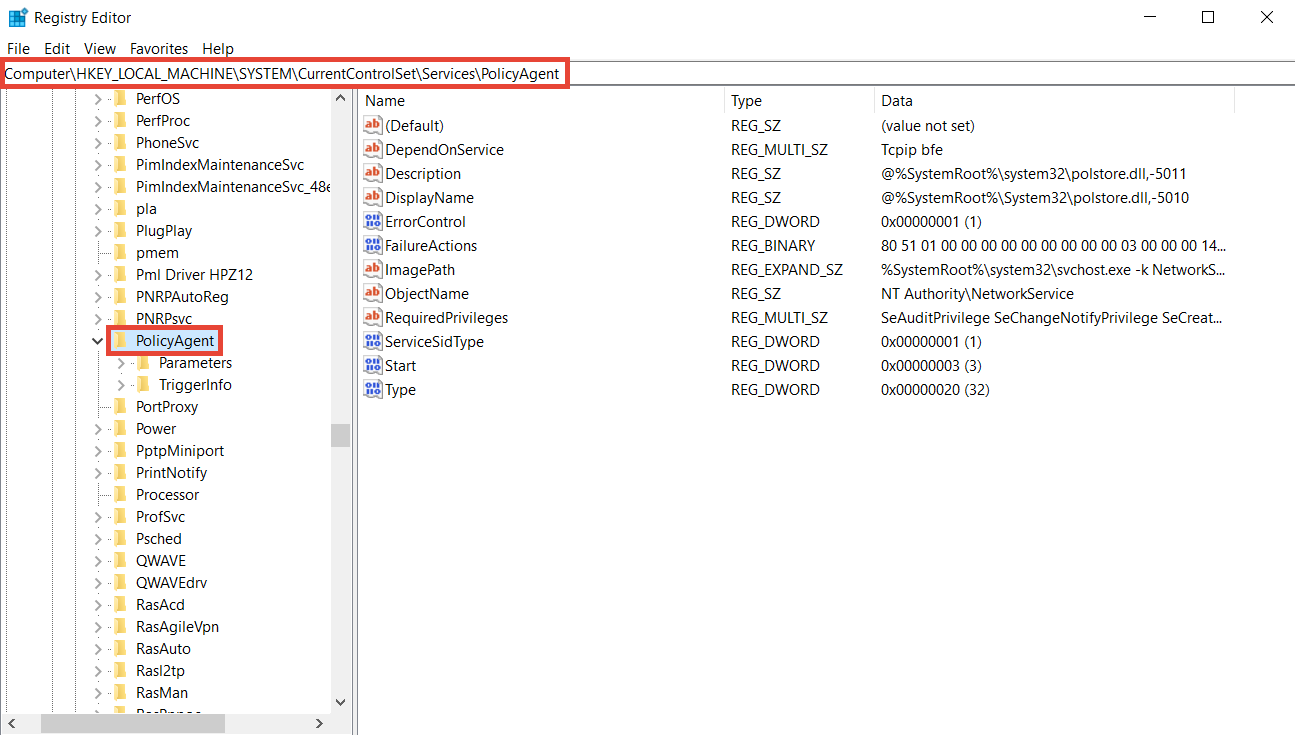The width and height of the screenshot is (1295, 735).
Task: Open the Favorites menu
Action: [159, 48]
